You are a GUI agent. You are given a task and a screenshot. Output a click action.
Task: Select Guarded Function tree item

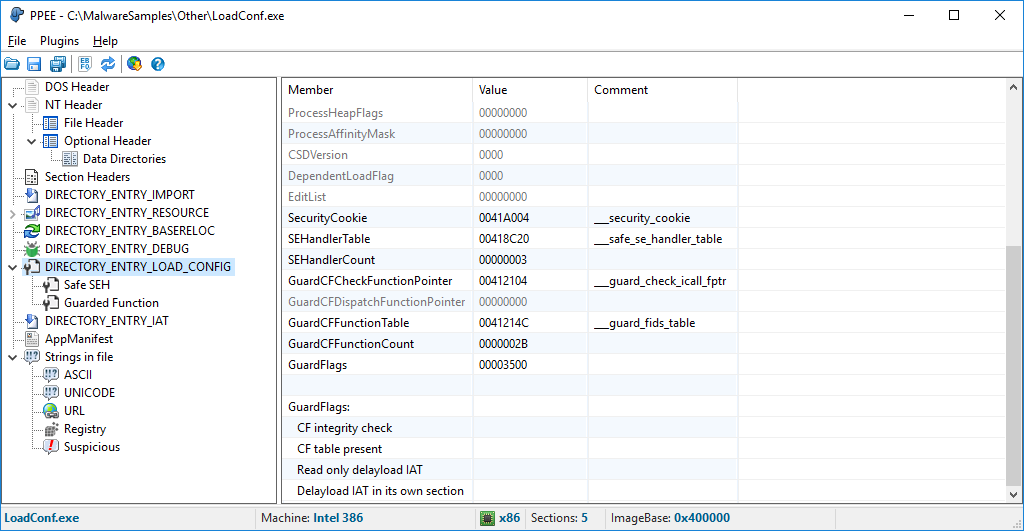(111, 303)
